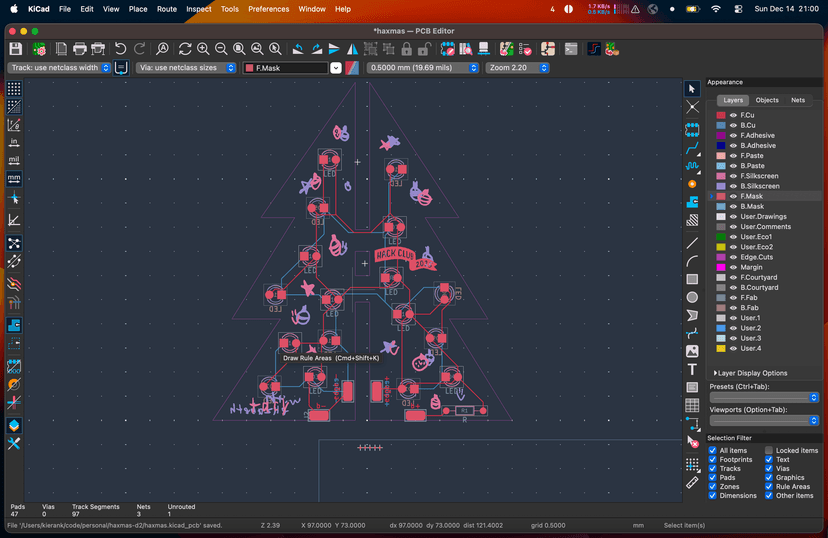This screenshot has height=538, width=828.
Task: Open the Track width dropdown
Action: [x=60, y=68]
